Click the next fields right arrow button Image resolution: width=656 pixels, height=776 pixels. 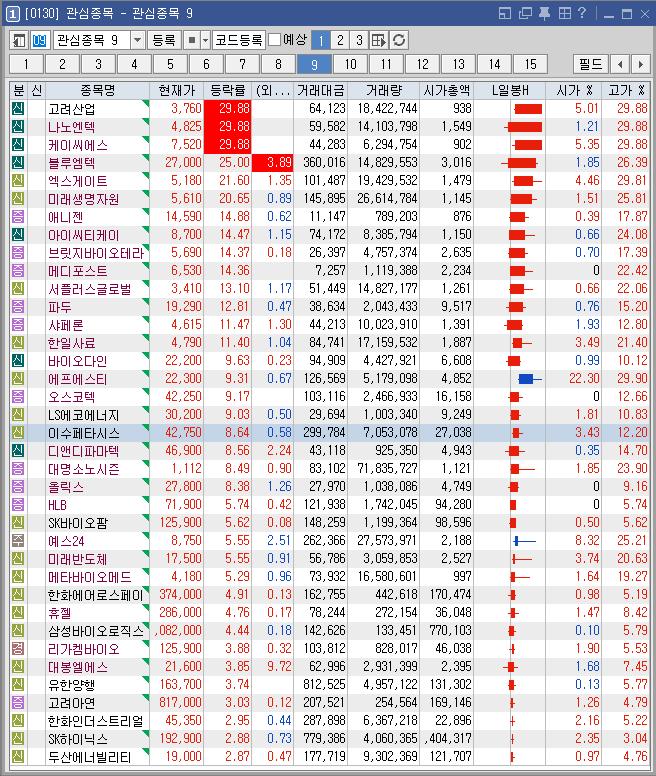[641, 64]
